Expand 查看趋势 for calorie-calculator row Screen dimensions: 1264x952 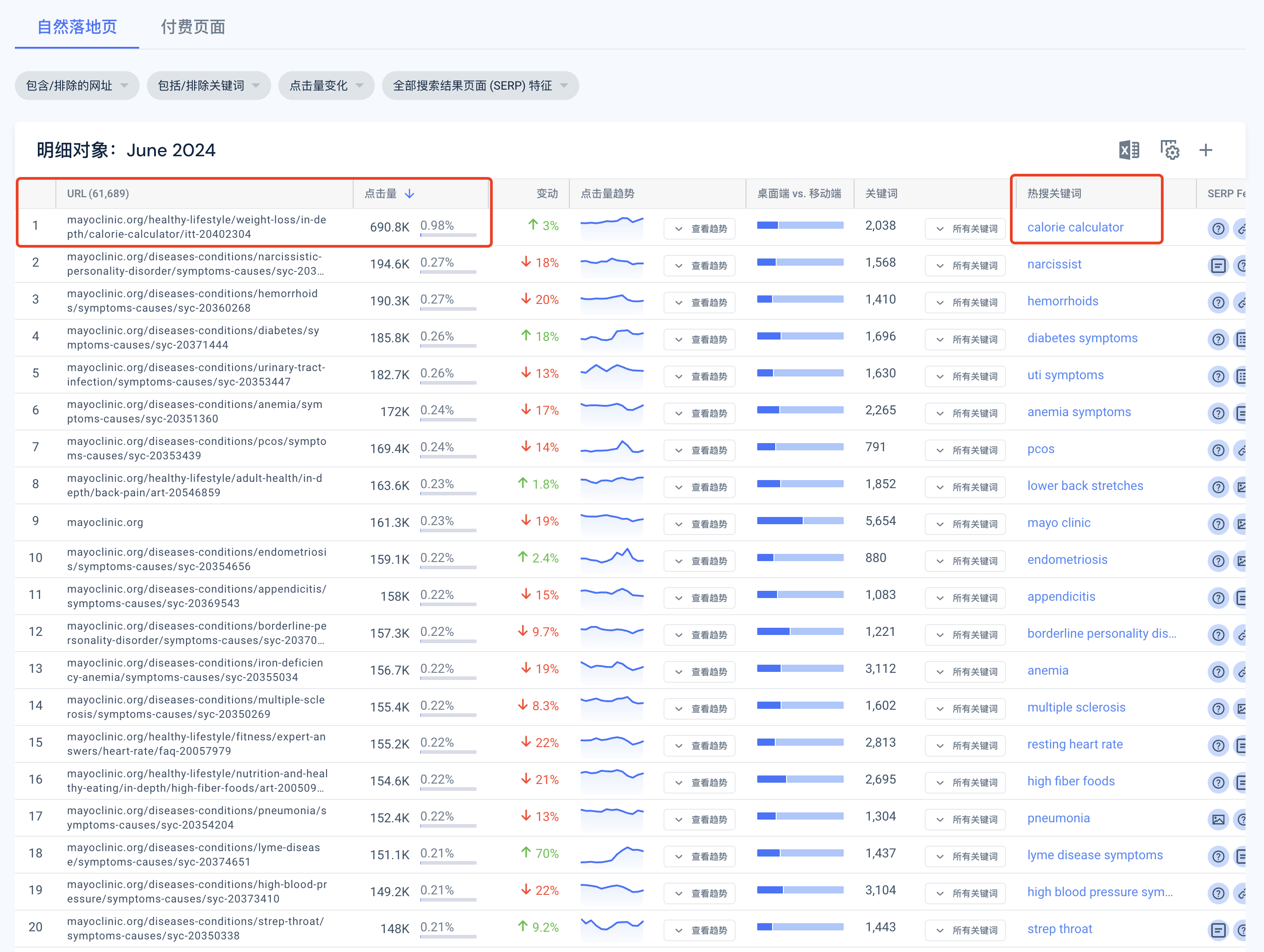[x=700, y=229]
